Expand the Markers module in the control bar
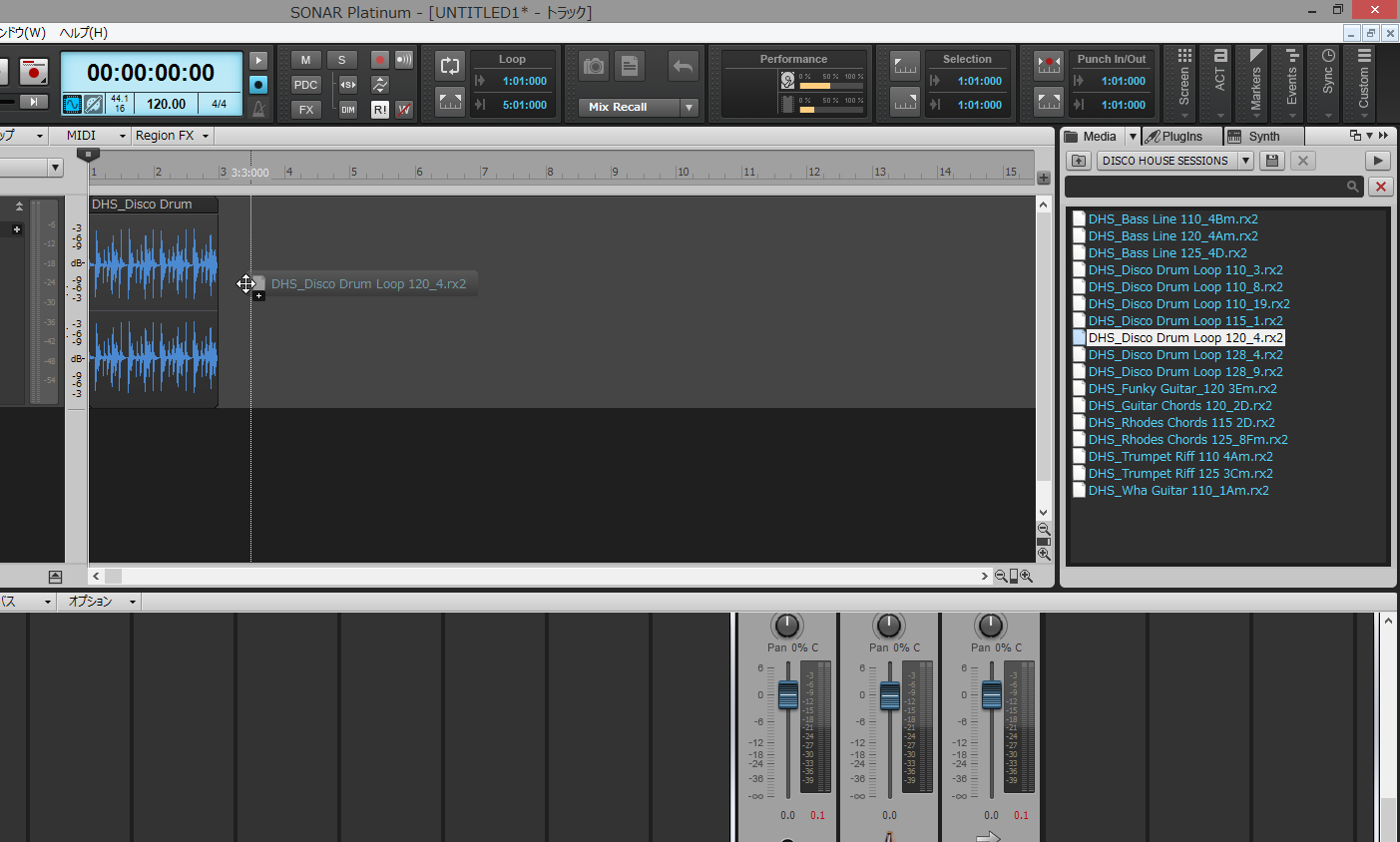 pos(1256,84)
